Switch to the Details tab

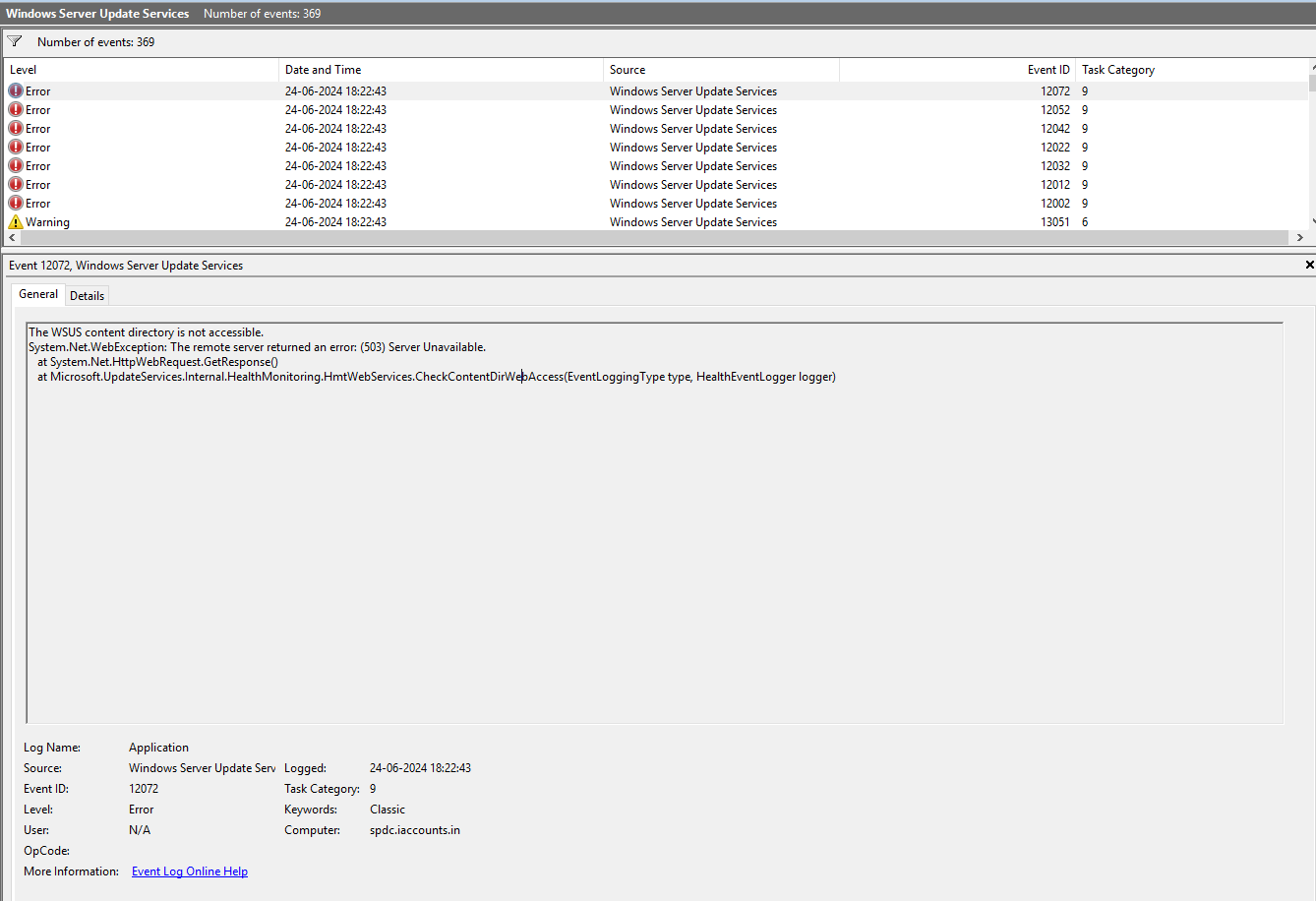pyautogui.click(x=87, y=295)
